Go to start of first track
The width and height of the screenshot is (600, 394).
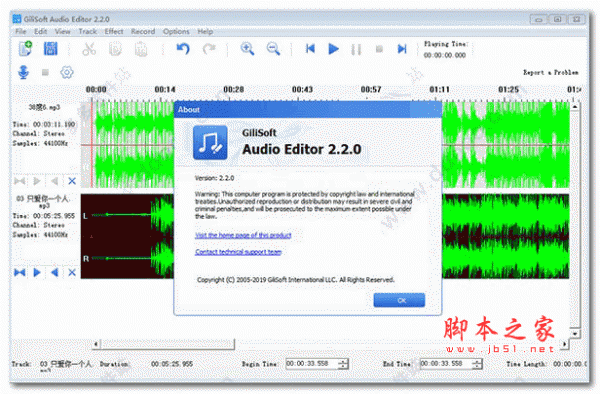tap(20, 181)
